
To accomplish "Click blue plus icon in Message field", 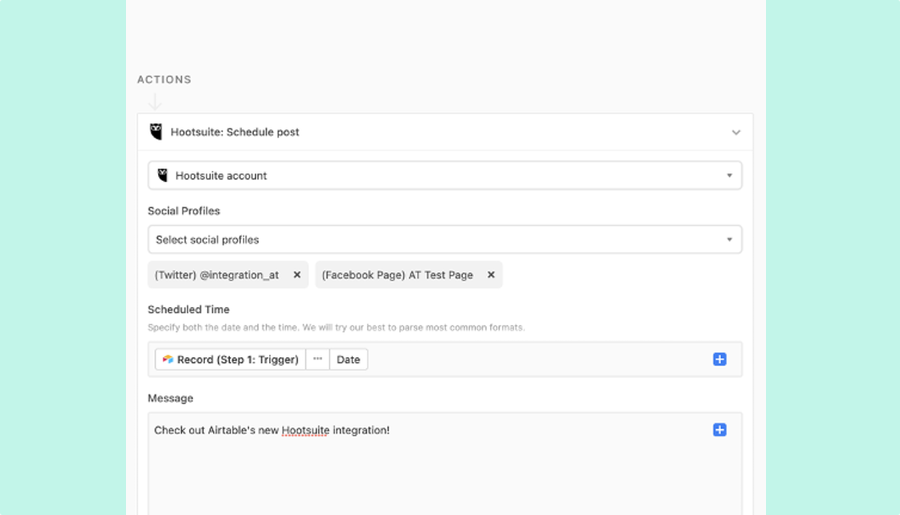I will (720, 430).
